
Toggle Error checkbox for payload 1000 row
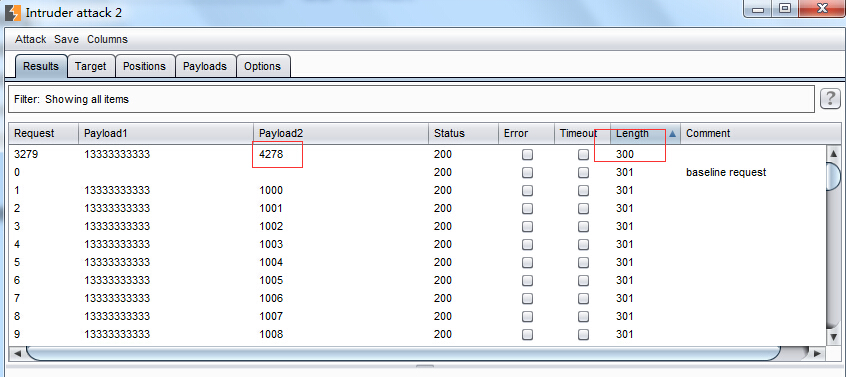pos(527,190)
